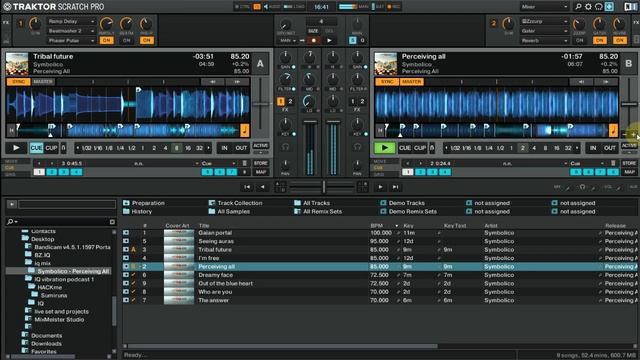
Task: Toggle the S snap button in master panel
Action: [x=352, y=40]
